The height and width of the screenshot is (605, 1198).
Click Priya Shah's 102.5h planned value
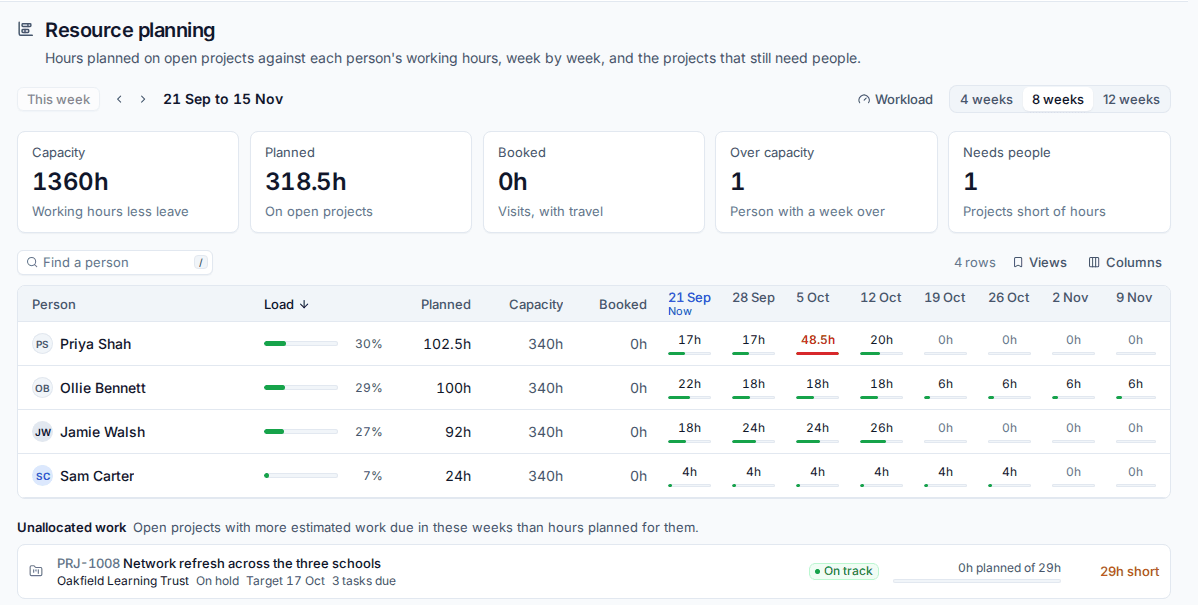[x=447, y=345]
